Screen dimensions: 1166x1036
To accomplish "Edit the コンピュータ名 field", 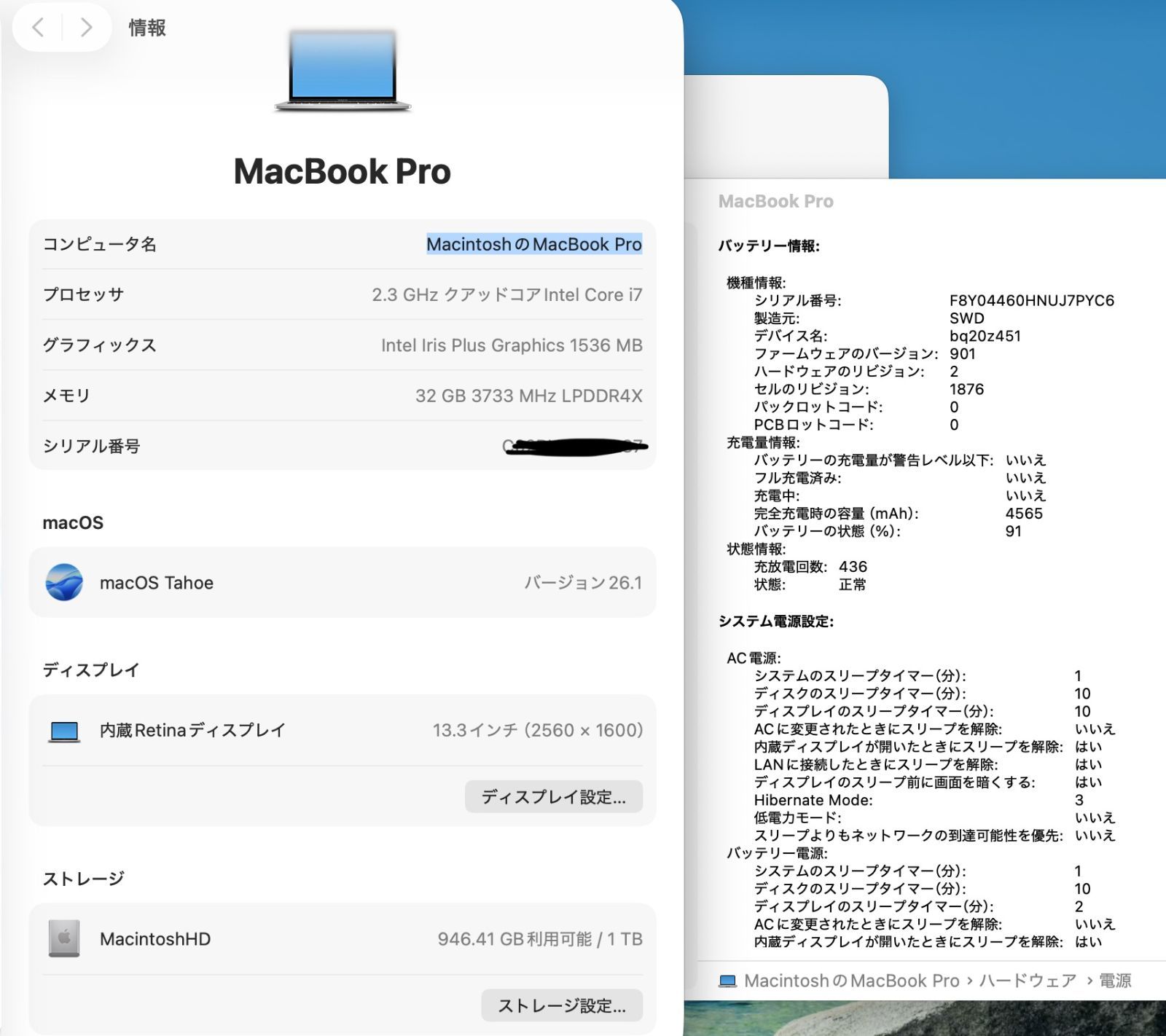I will tap(533, 244).
